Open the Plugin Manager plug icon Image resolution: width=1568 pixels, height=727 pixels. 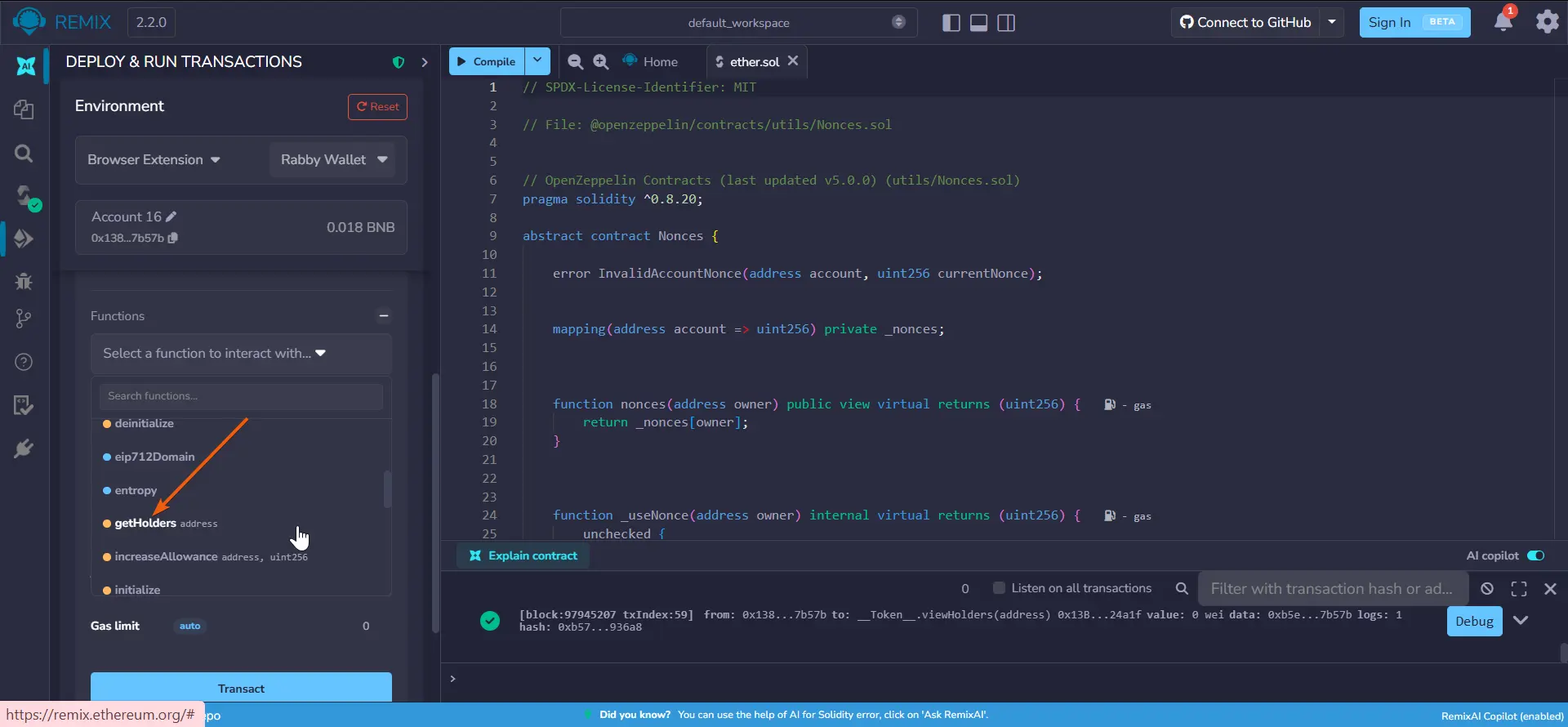[24, 448]
